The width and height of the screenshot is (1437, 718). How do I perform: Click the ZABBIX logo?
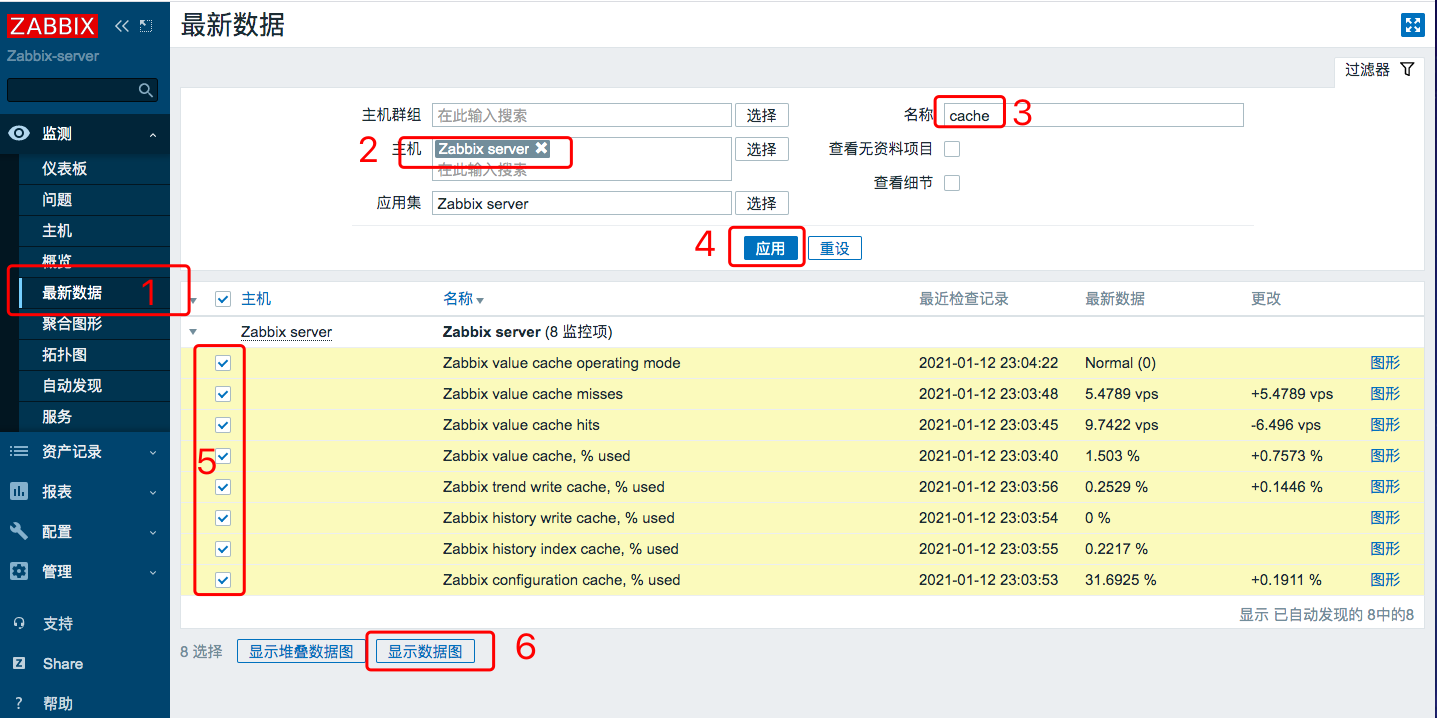53,25
